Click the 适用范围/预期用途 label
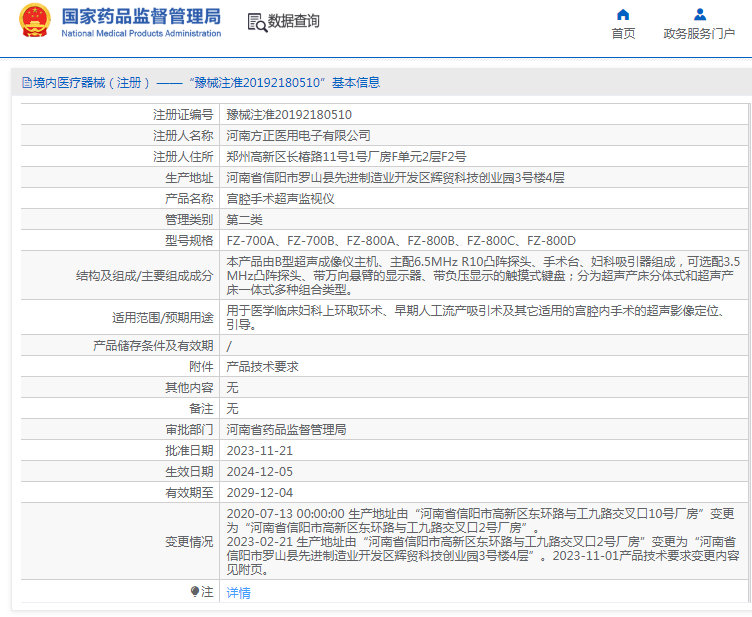 (x=163, y=318)
